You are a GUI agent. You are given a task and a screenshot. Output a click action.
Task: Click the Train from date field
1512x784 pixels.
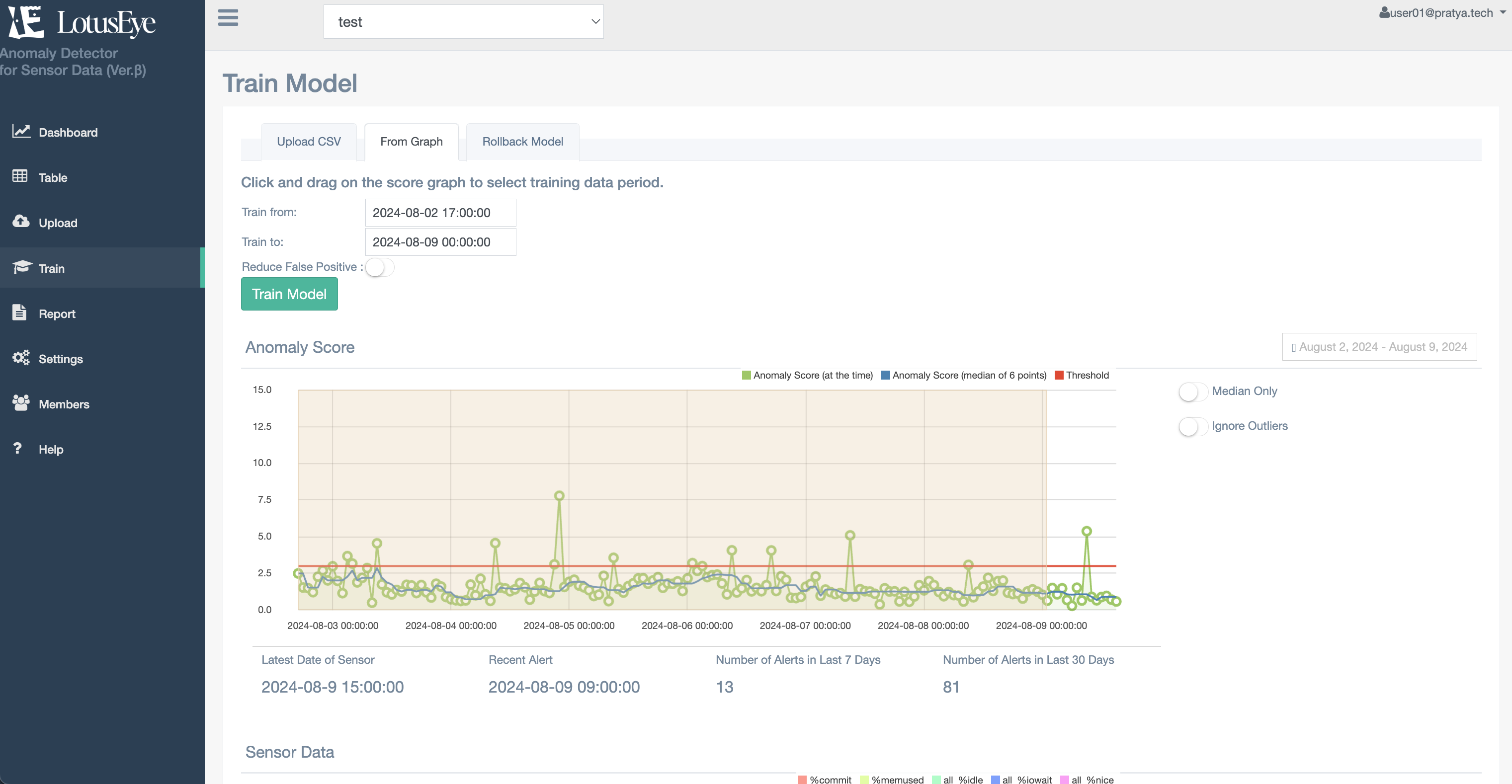coord(440,213)
